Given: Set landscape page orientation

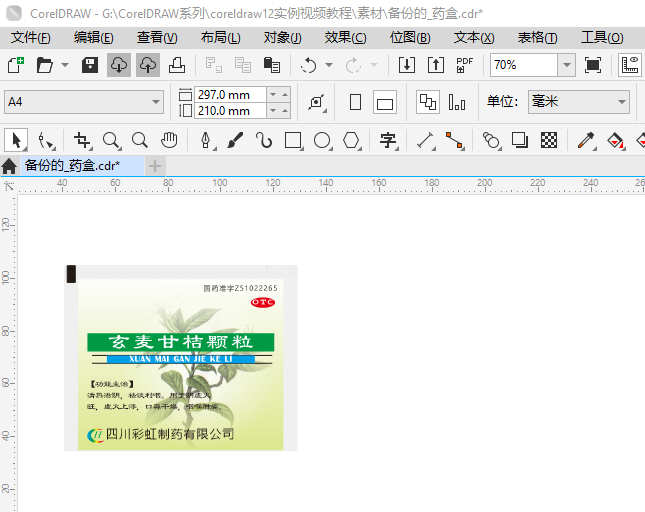Looking at the screenshot, I should click(385, 102).
